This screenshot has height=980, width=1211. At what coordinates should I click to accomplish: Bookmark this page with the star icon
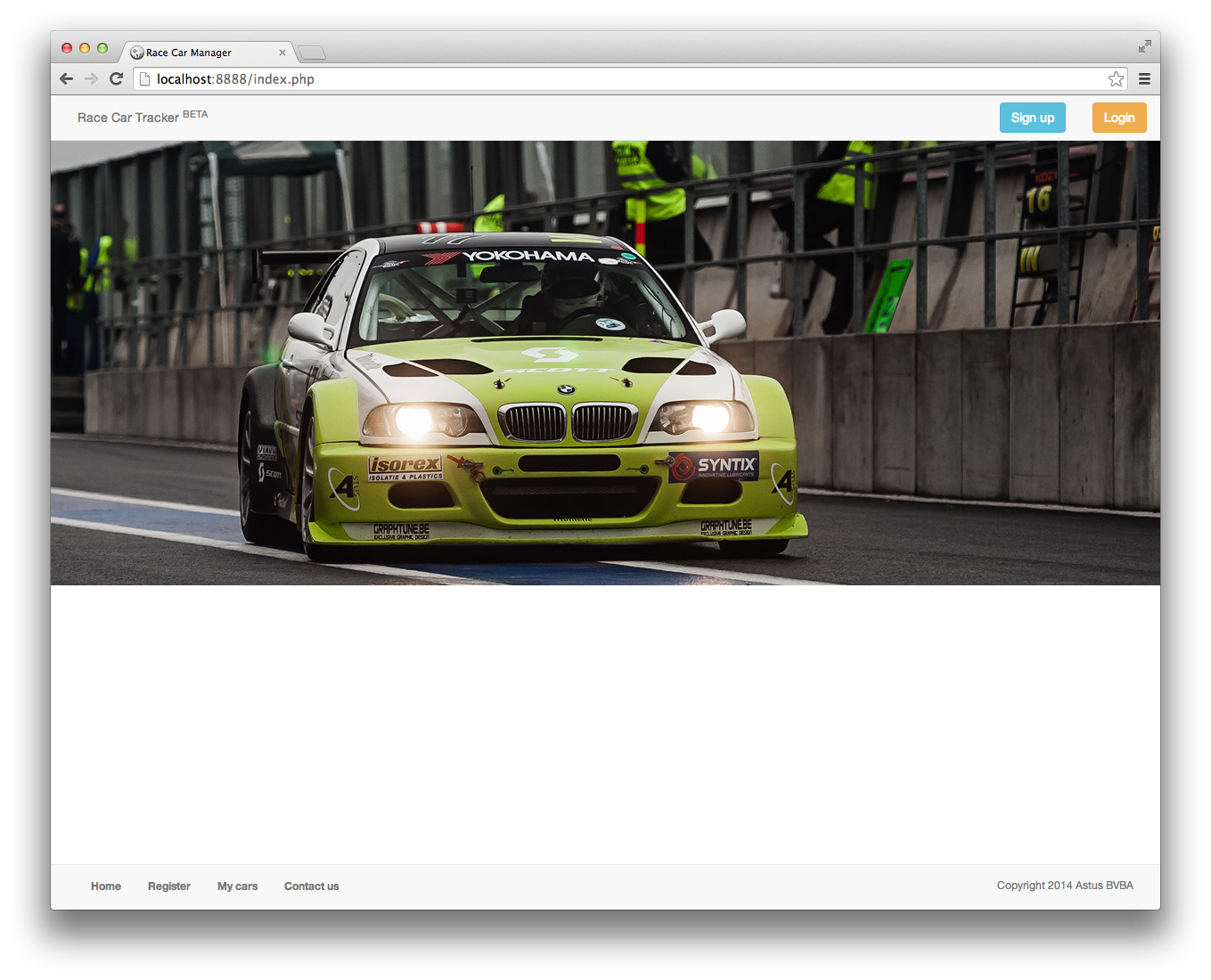1116,79
